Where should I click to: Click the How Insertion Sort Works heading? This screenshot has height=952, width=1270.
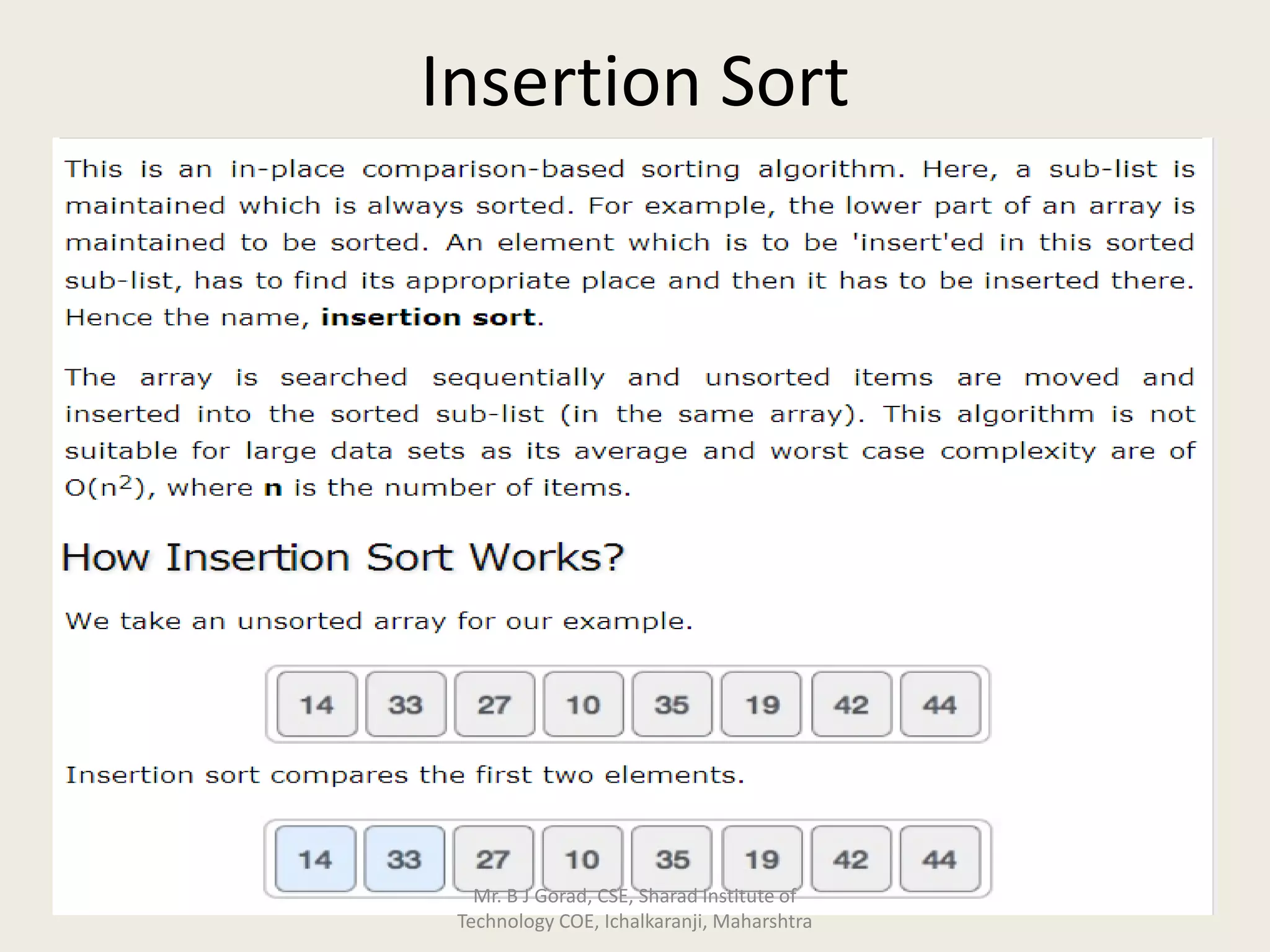point(343,557)
